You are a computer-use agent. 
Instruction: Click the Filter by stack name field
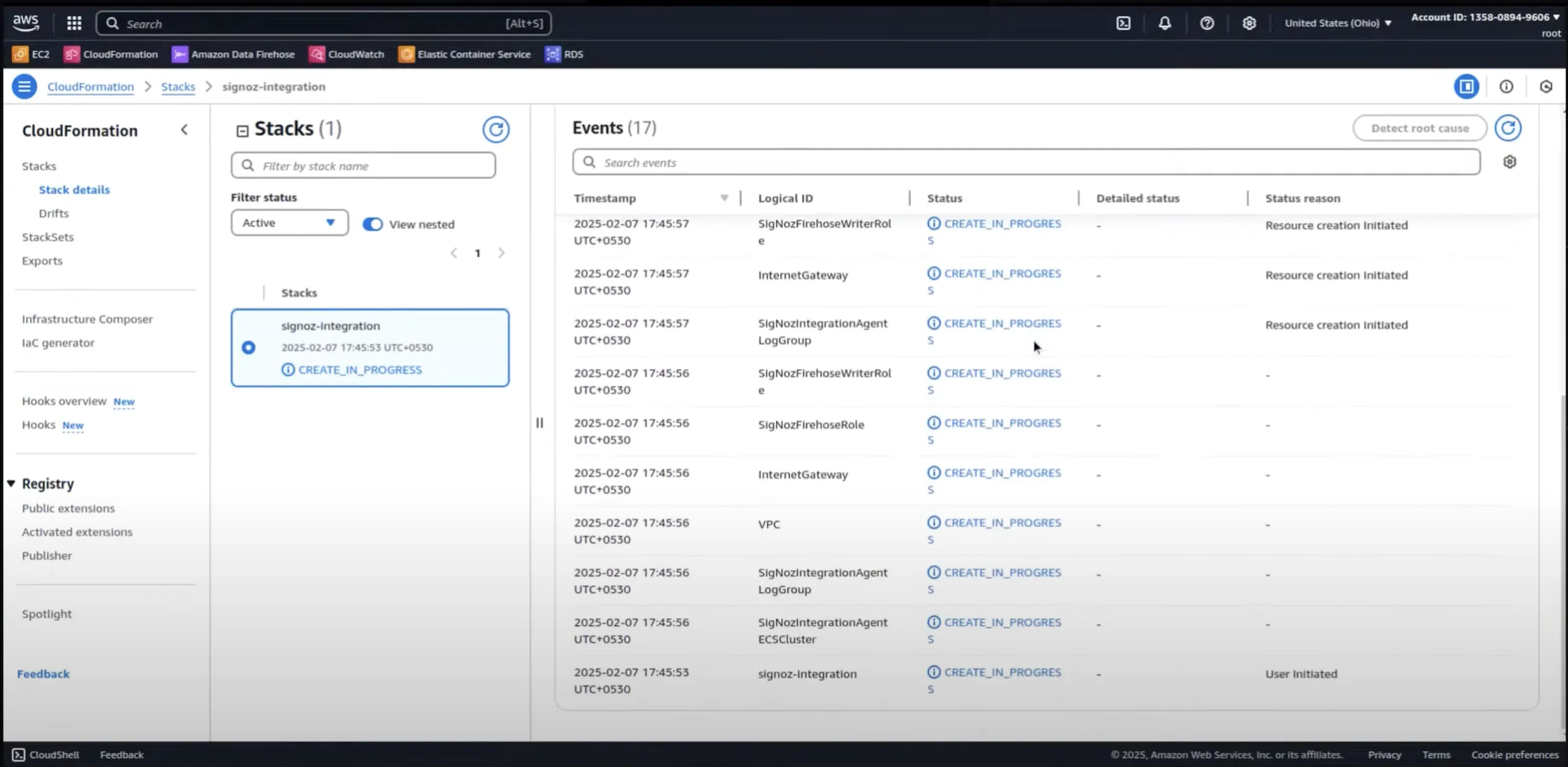tap(364, 165)
